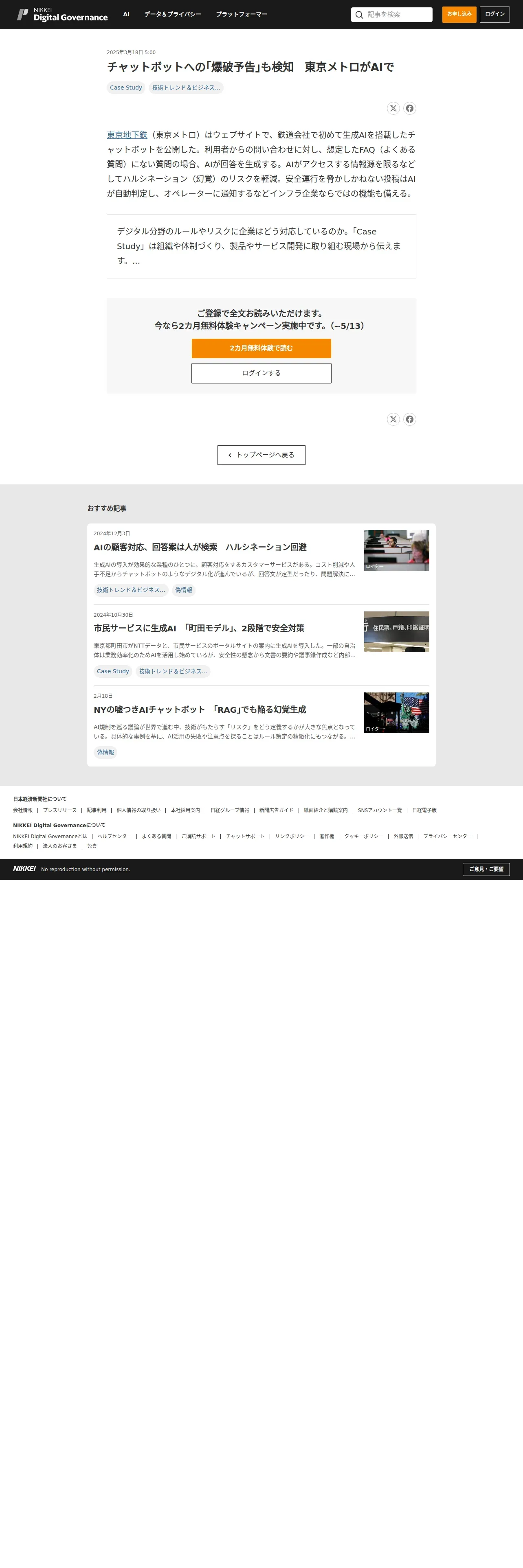Open thumbnail of 町田モデル article
The height and width of the screenshot is (1568, 523).
pyautogui.click(x=396, y=632)
